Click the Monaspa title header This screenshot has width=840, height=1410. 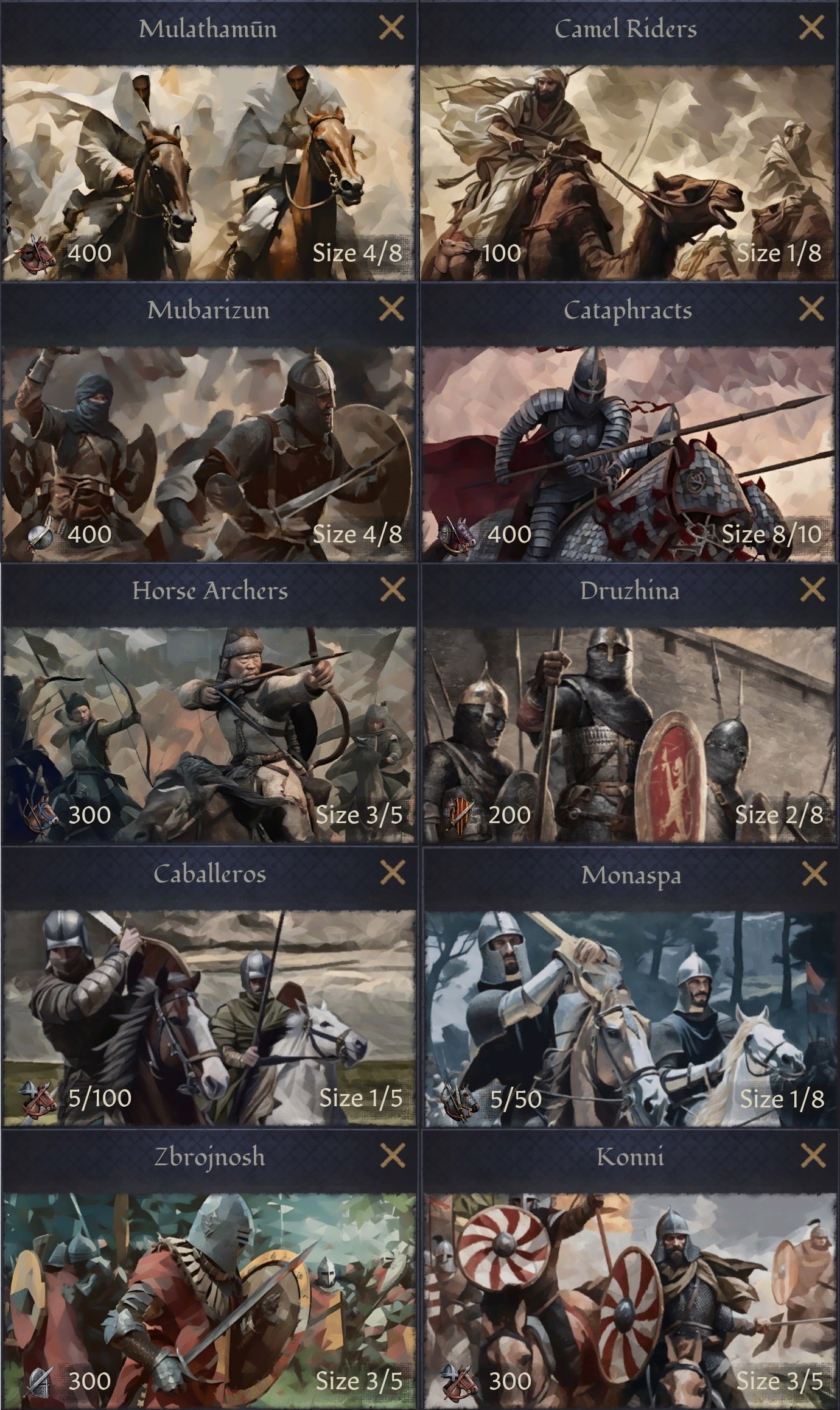631,875
